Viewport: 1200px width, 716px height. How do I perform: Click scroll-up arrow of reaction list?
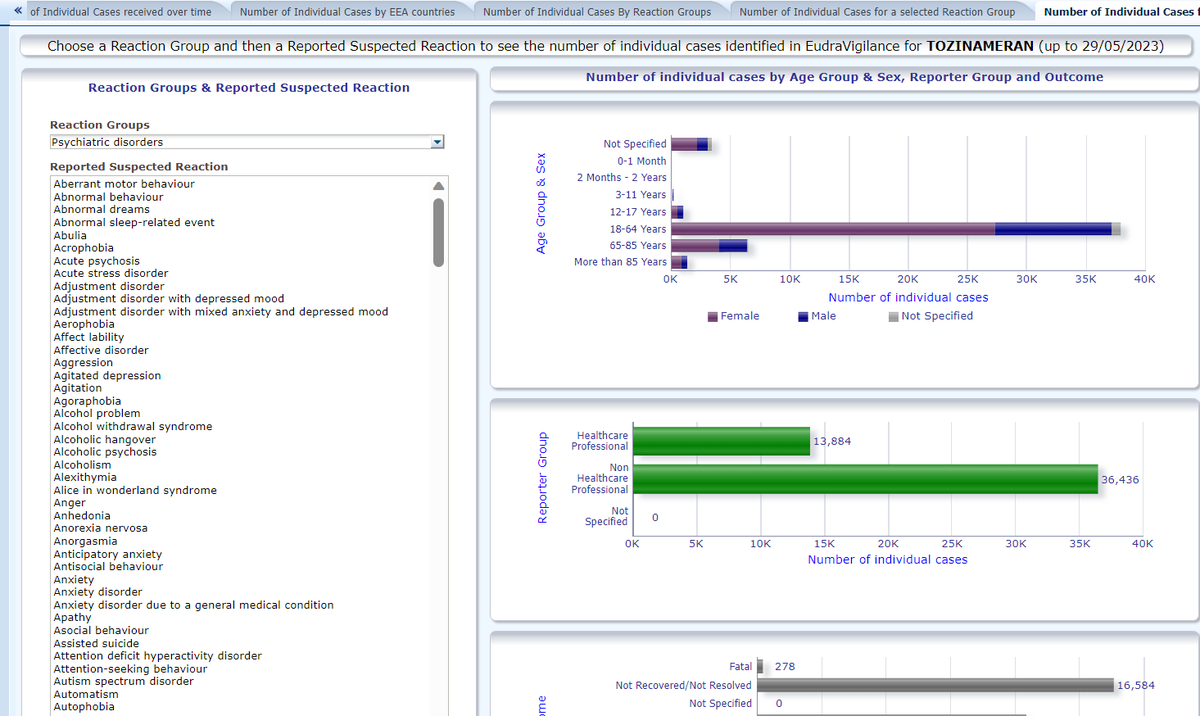pos(437,186)
